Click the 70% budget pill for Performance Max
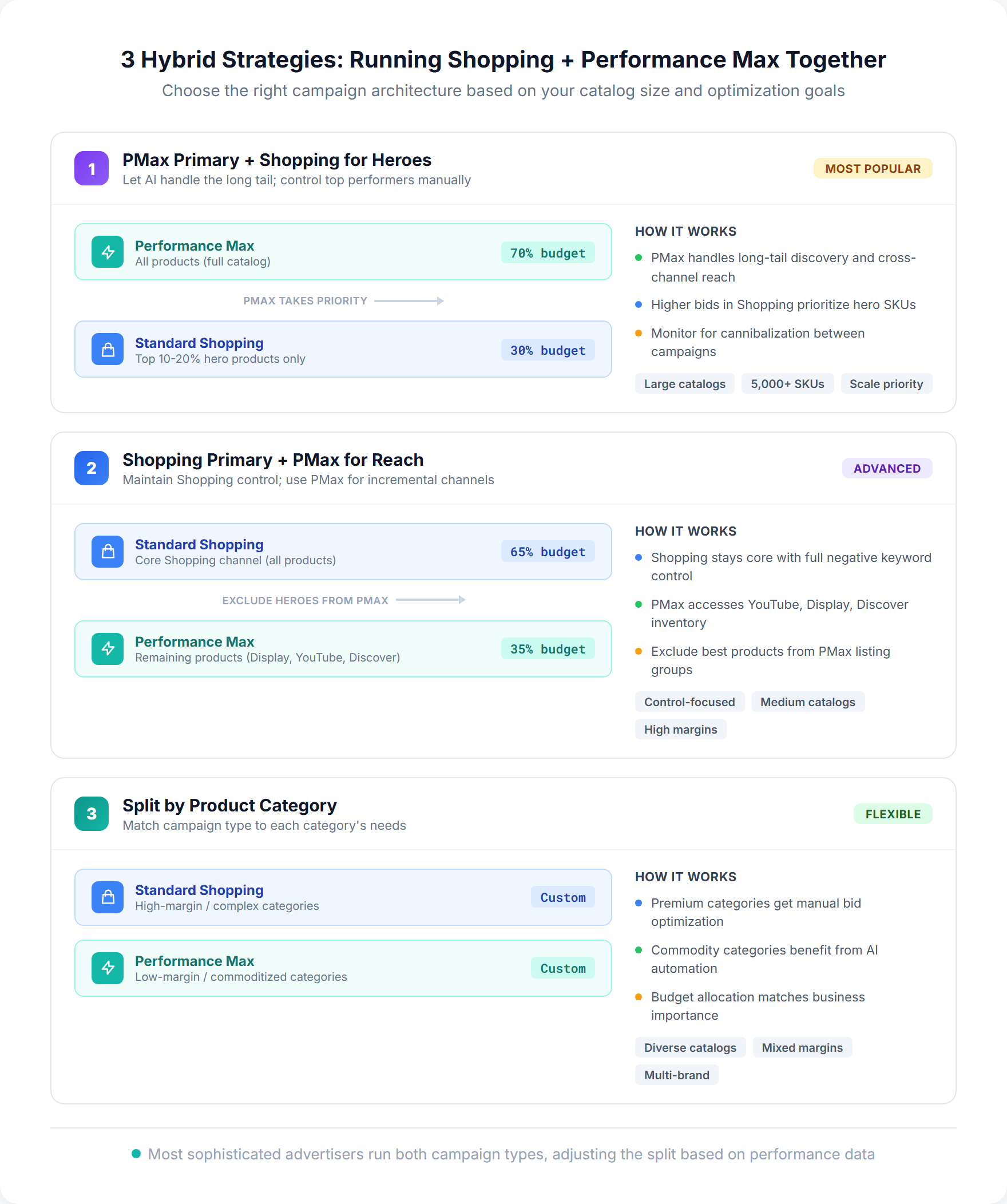Viewport: 1007px width, 1204px height. click(548, 252)
